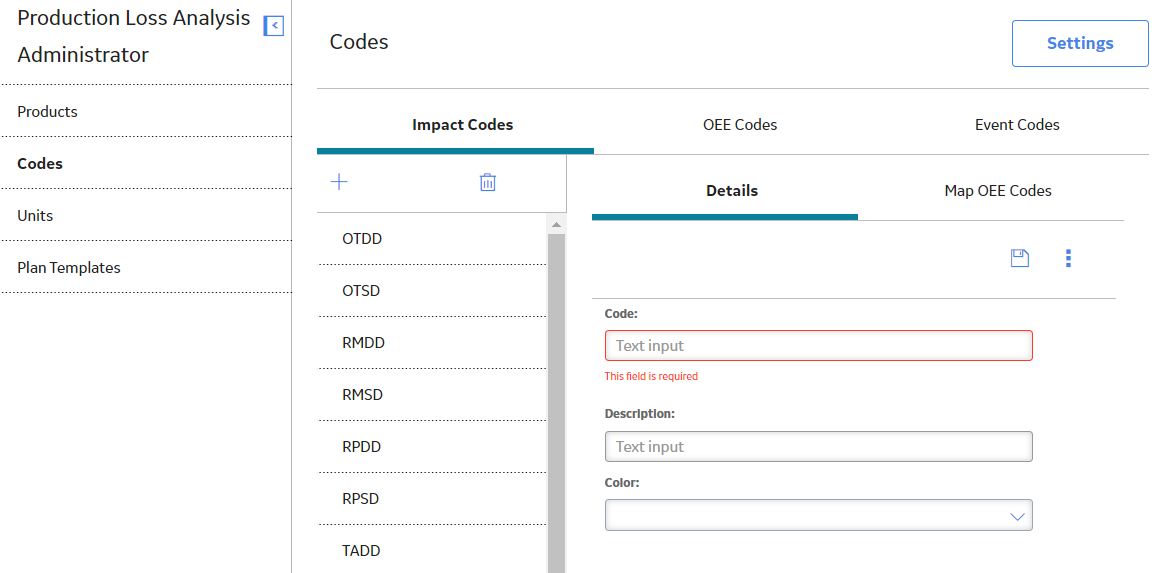This screenshot has height=573, width=1166.
Task: Focus the Code text input field
Action: coord(819,346)
